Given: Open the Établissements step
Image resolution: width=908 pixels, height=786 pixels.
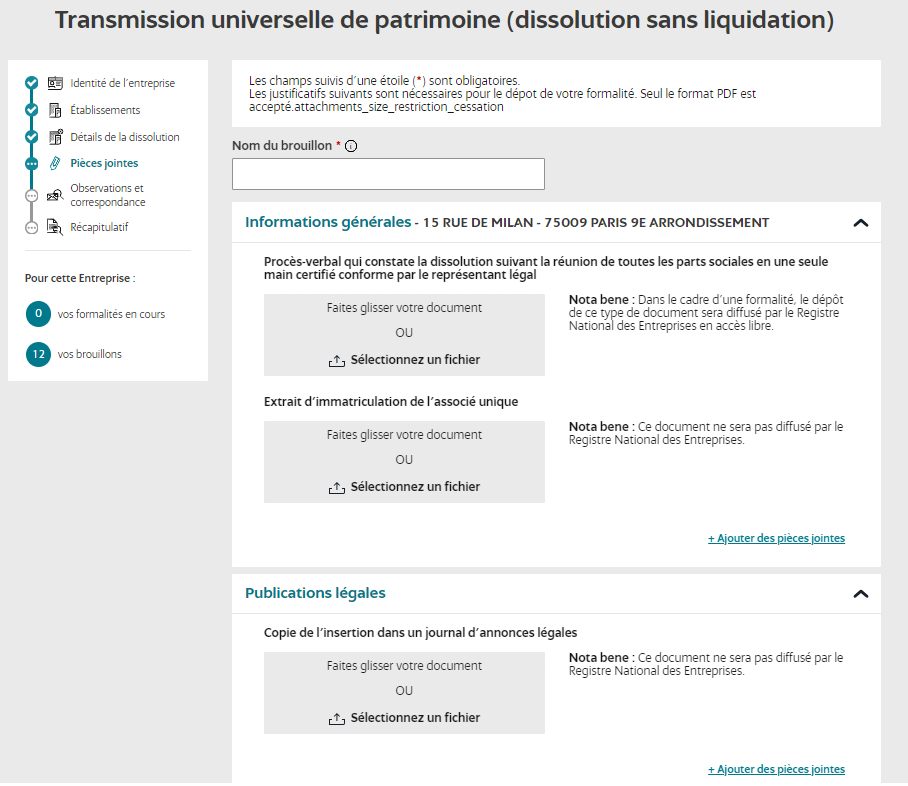Looking at the screenshot, I should (105, 110).
